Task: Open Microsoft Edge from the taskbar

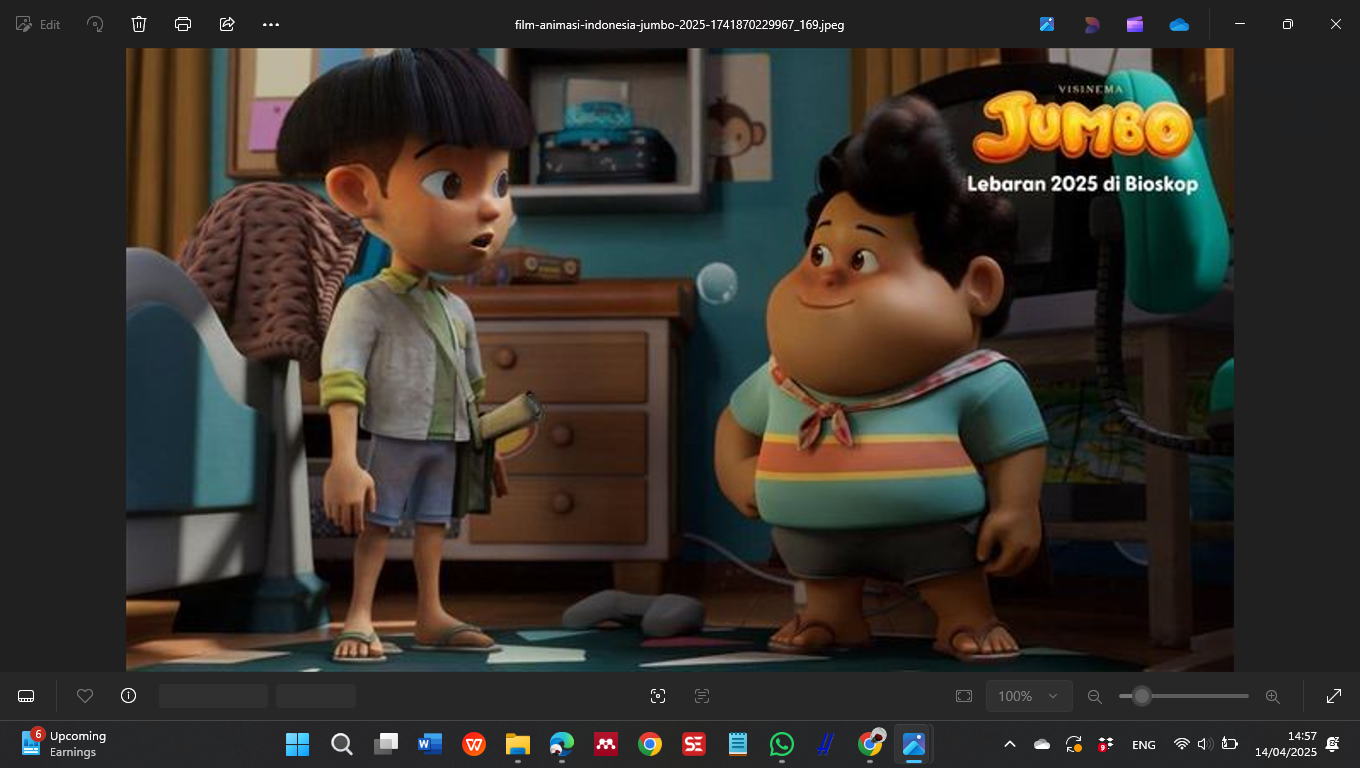Action: click(x=562, y=744)
